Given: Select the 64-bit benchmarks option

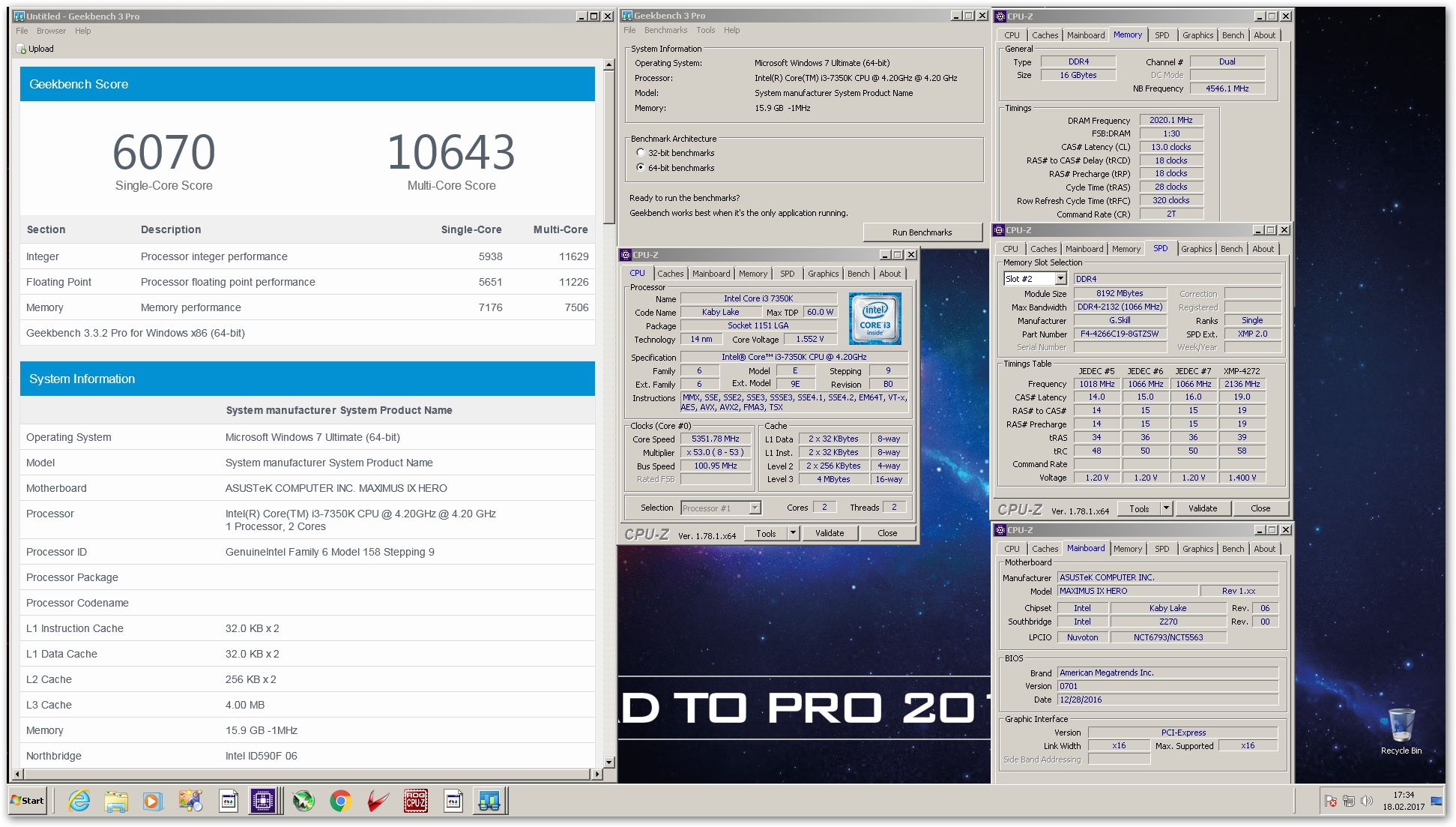Looking at the screenshot, I should (641, 167).
